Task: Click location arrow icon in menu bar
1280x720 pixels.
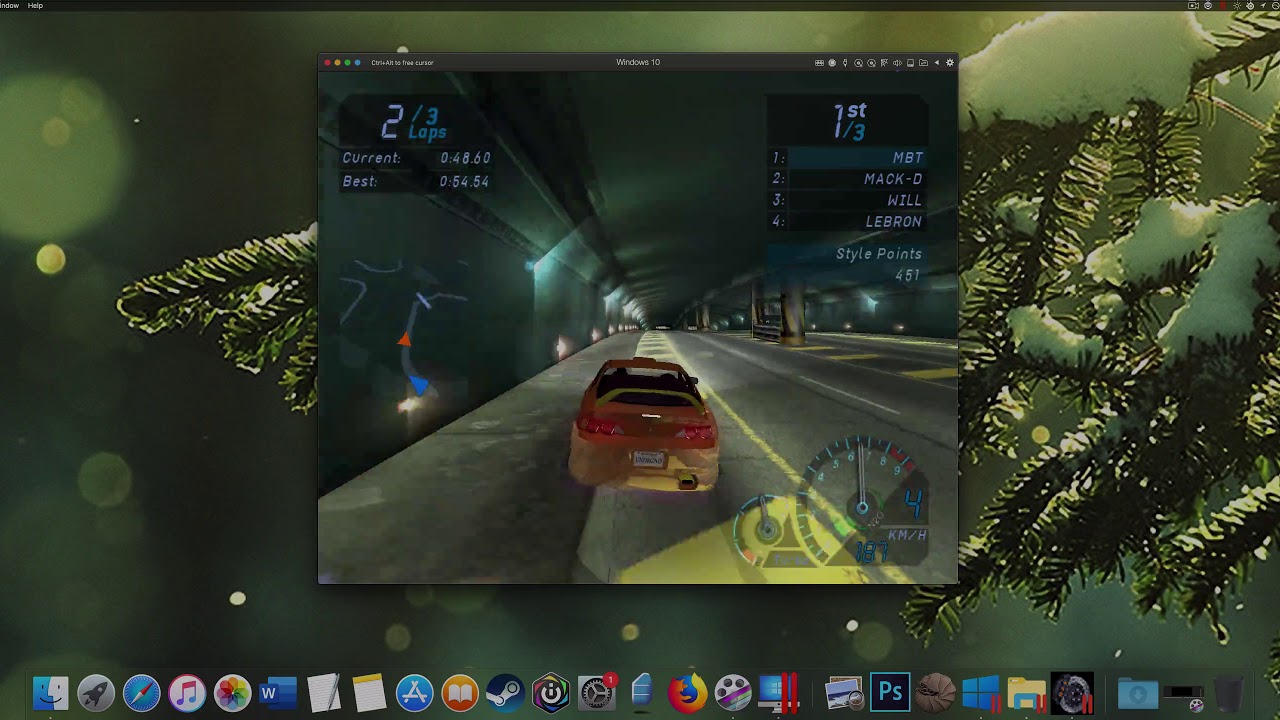Action: pyautogui.click(x=1263, y=6)
